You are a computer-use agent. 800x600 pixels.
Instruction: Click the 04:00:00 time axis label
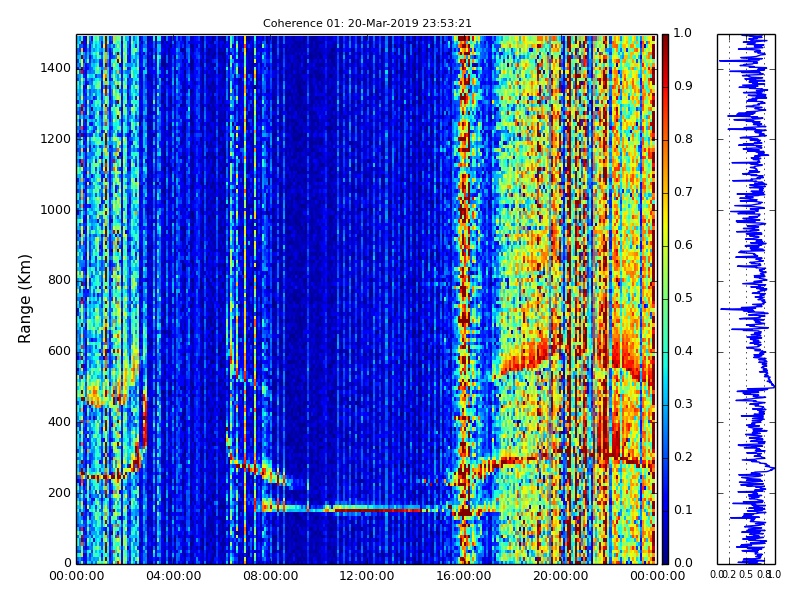click(x=173, y=576)
